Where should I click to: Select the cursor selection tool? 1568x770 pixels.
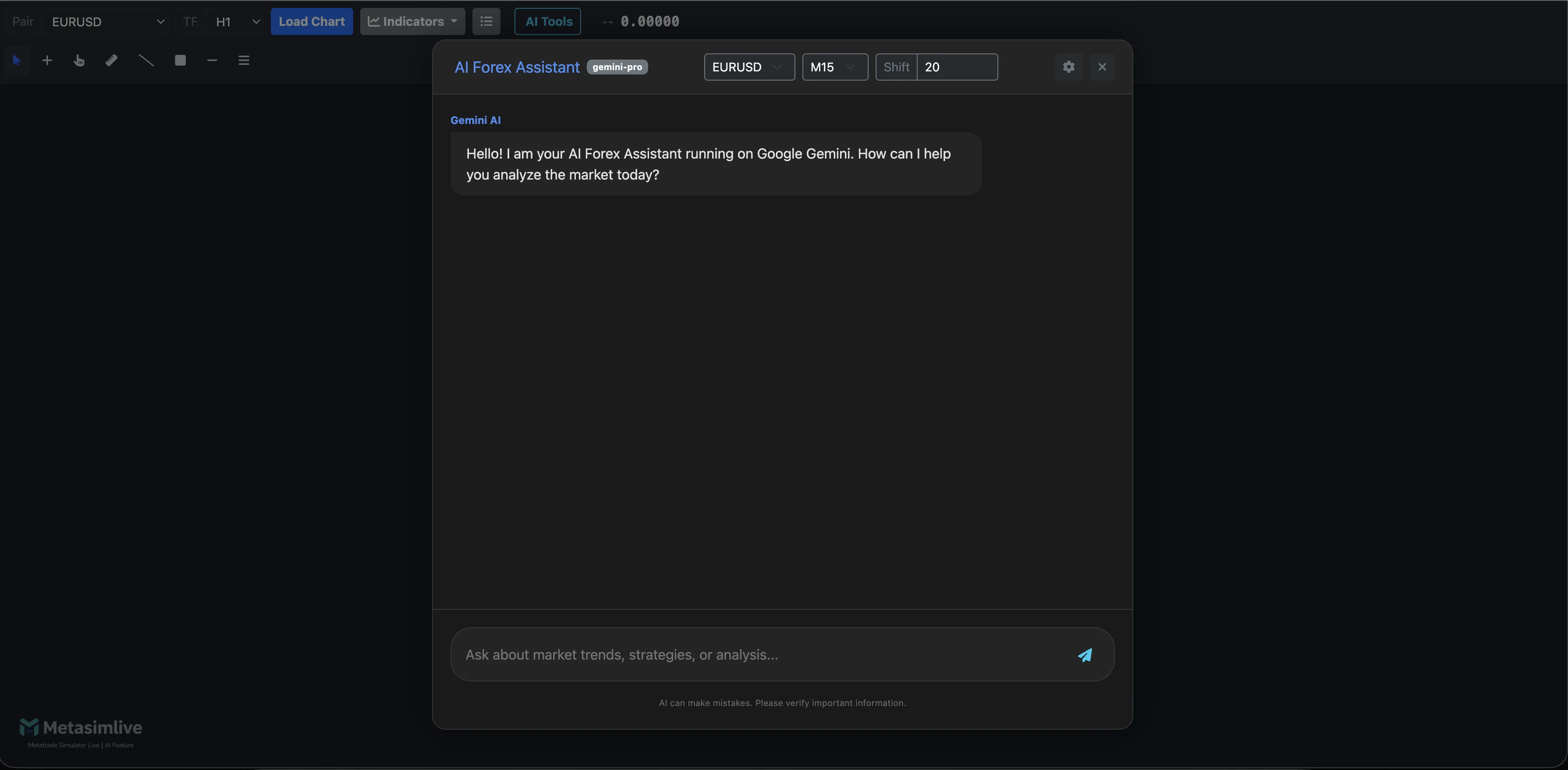pyautogui.click(x=17, y=60)
